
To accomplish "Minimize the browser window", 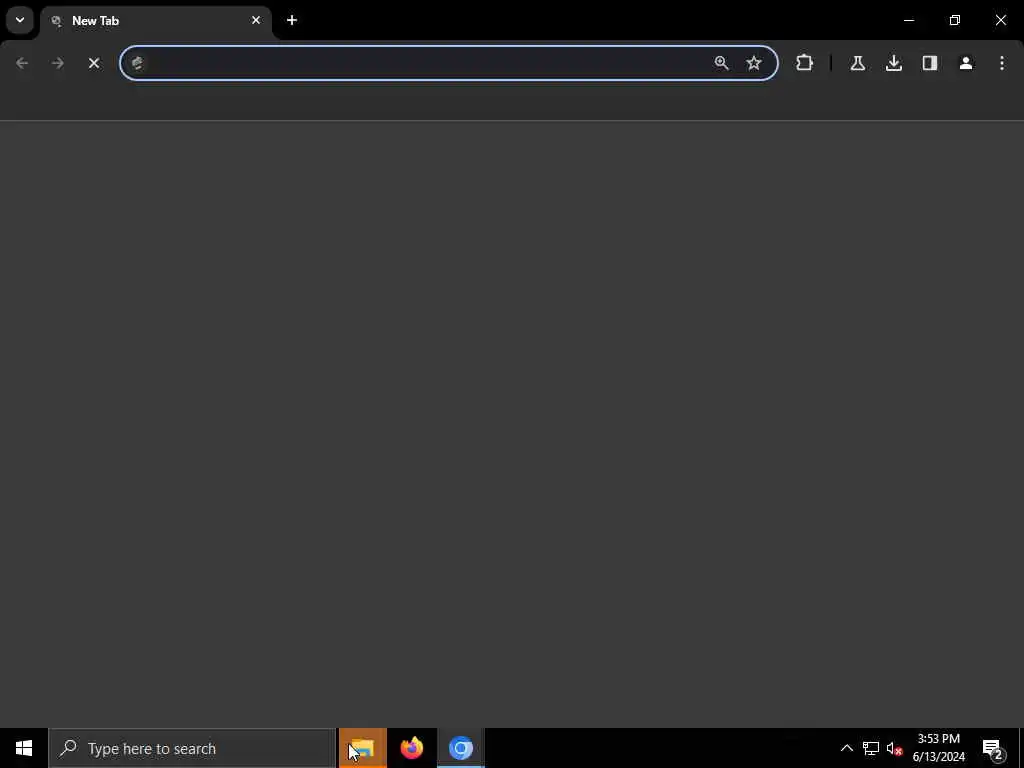I will (x=908, y=20).
